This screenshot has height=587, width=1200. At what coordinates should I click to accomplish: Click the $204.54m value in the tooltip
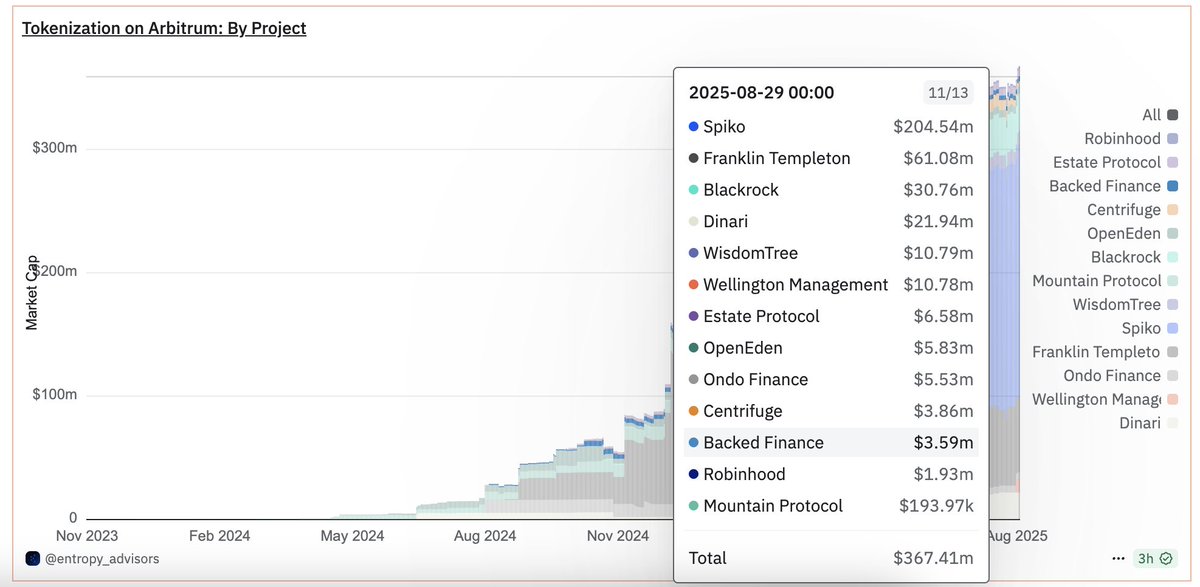point(933,127)
